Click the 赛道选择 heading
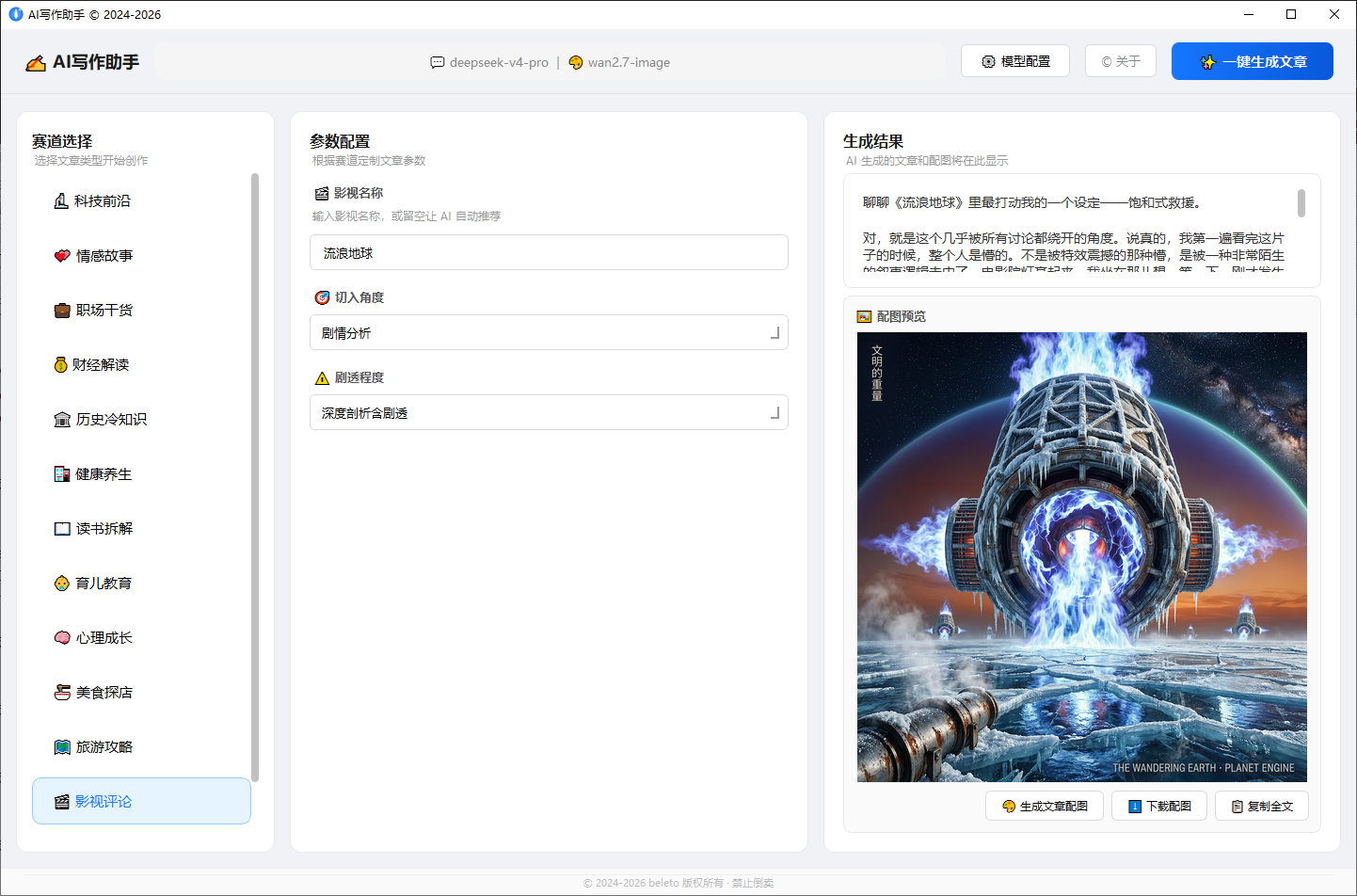The height and width of the screenshot is (896, 1357). 62,141
